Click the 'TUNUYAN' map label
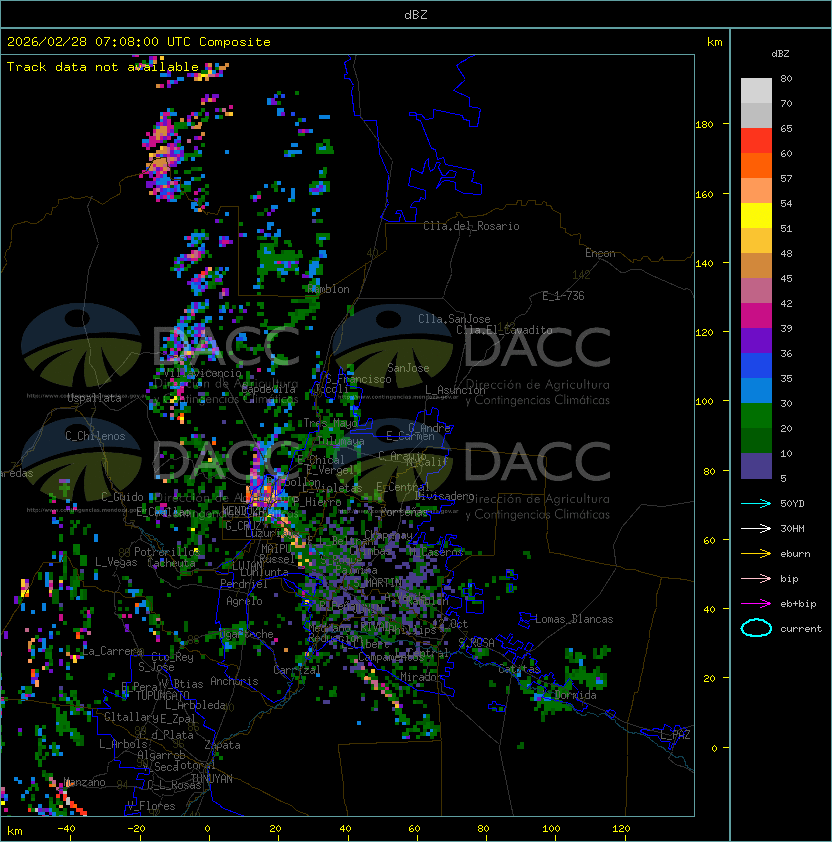 [212, 779]
